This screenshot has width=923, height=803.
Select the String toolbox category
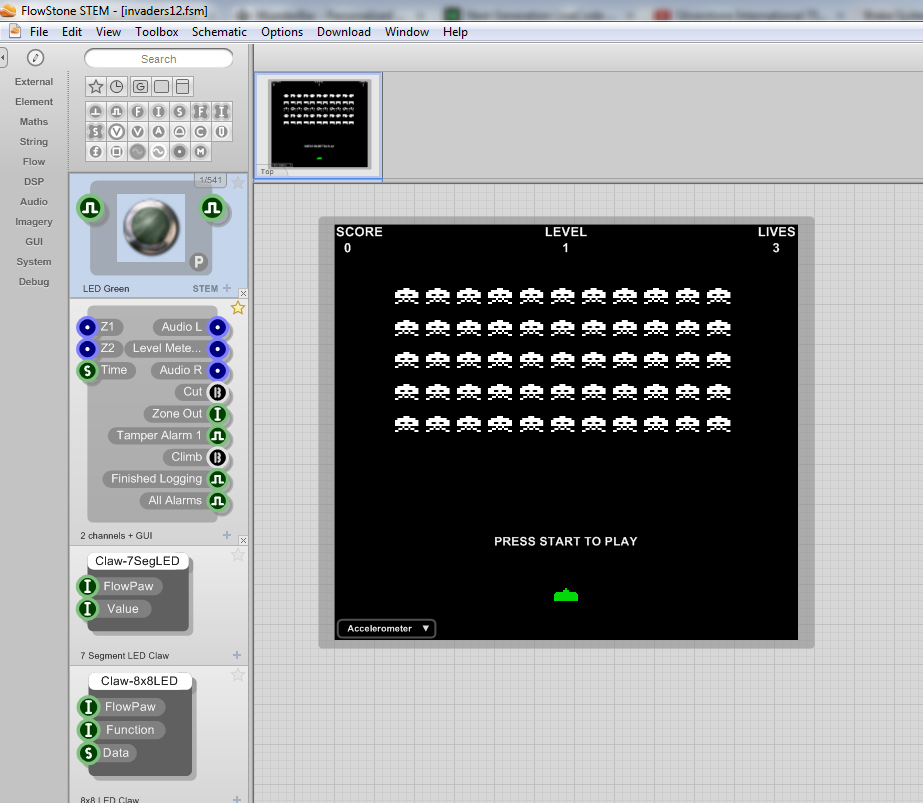click(x=34, y=142)
